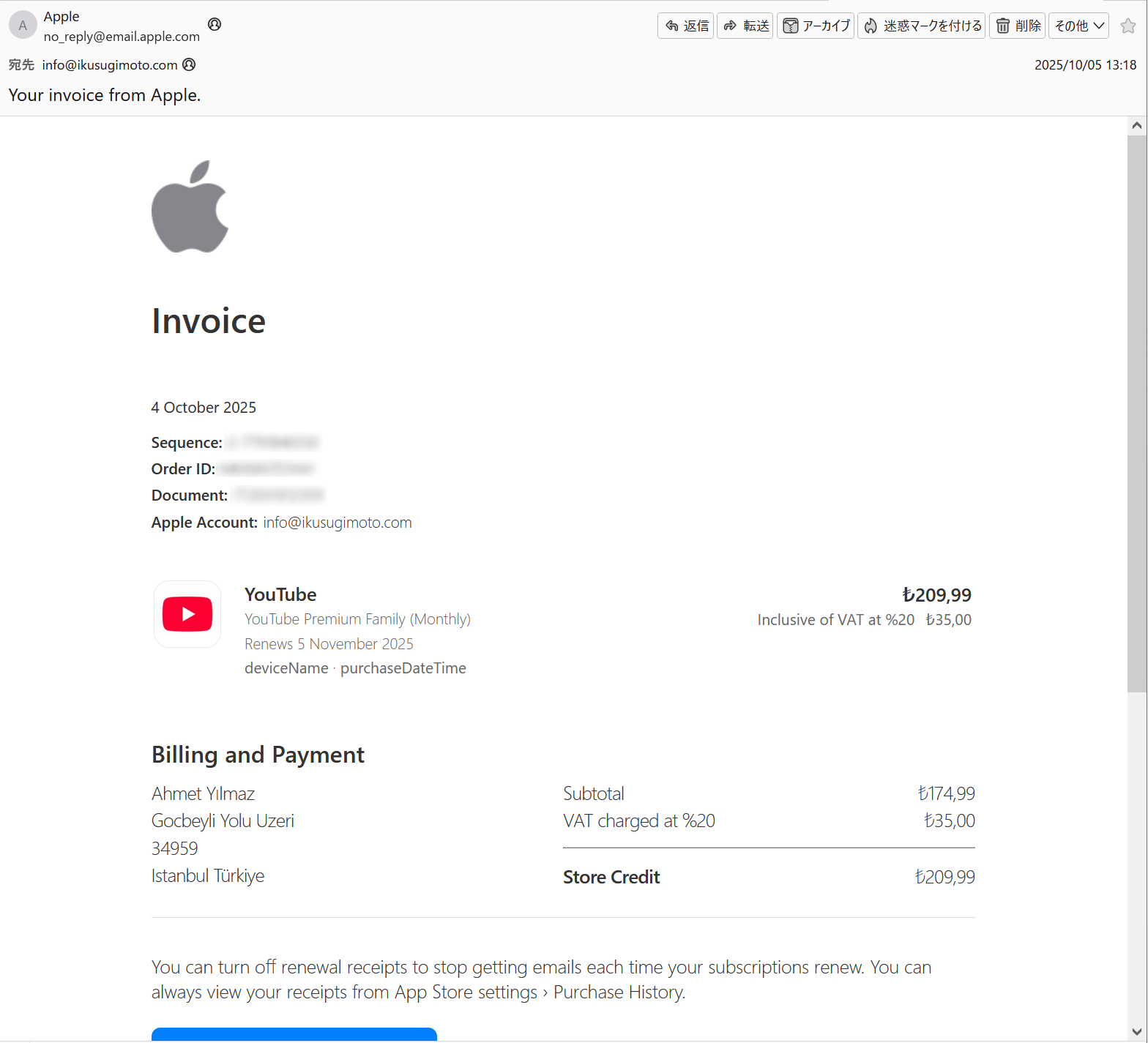Open the その他 more actions dropdown

(x=1078, y=26)
